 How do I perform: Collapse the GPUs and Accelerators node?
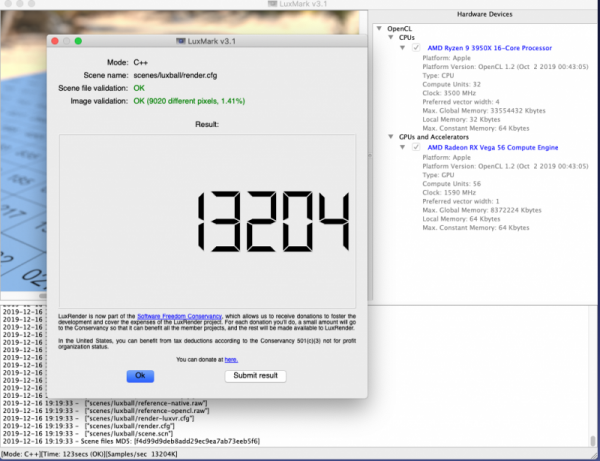pyautogui.click(x=391, y=137)
